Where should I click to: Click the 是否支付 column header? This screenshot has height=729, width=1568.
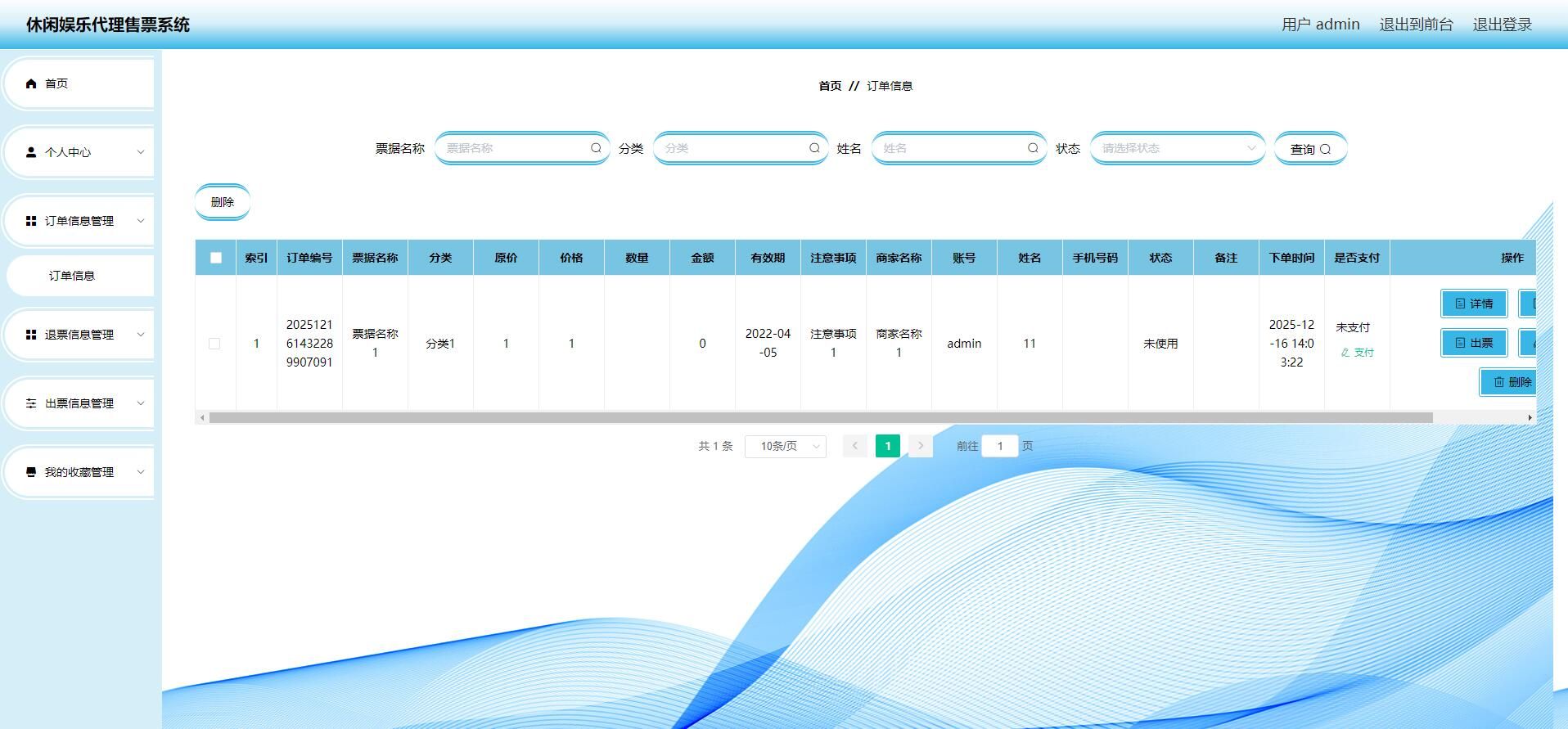[x=1357, y=258]
